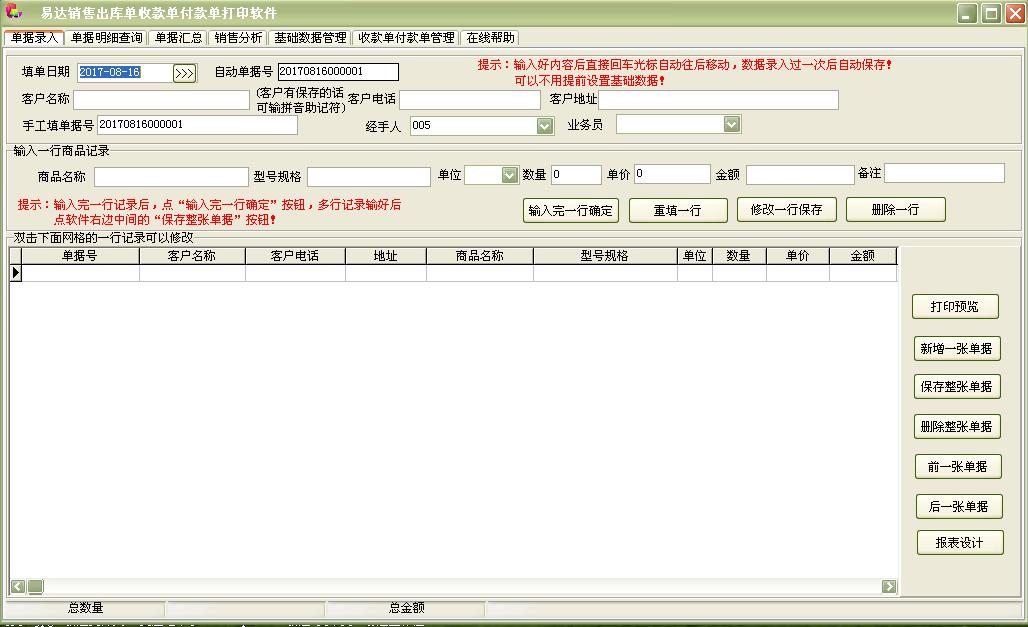
Task: Click the grid 客户名称 column header
Action: (192, 256)
